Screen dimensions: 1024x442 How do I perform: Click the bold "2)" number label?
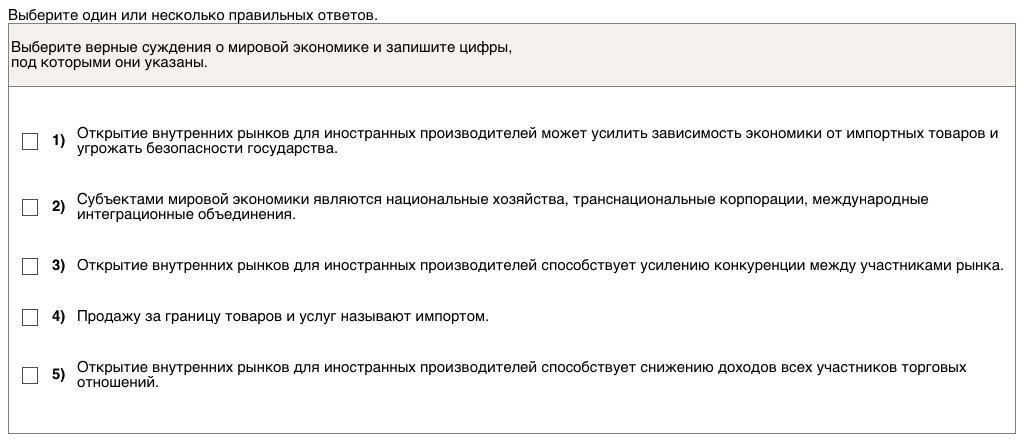(58, 207)
